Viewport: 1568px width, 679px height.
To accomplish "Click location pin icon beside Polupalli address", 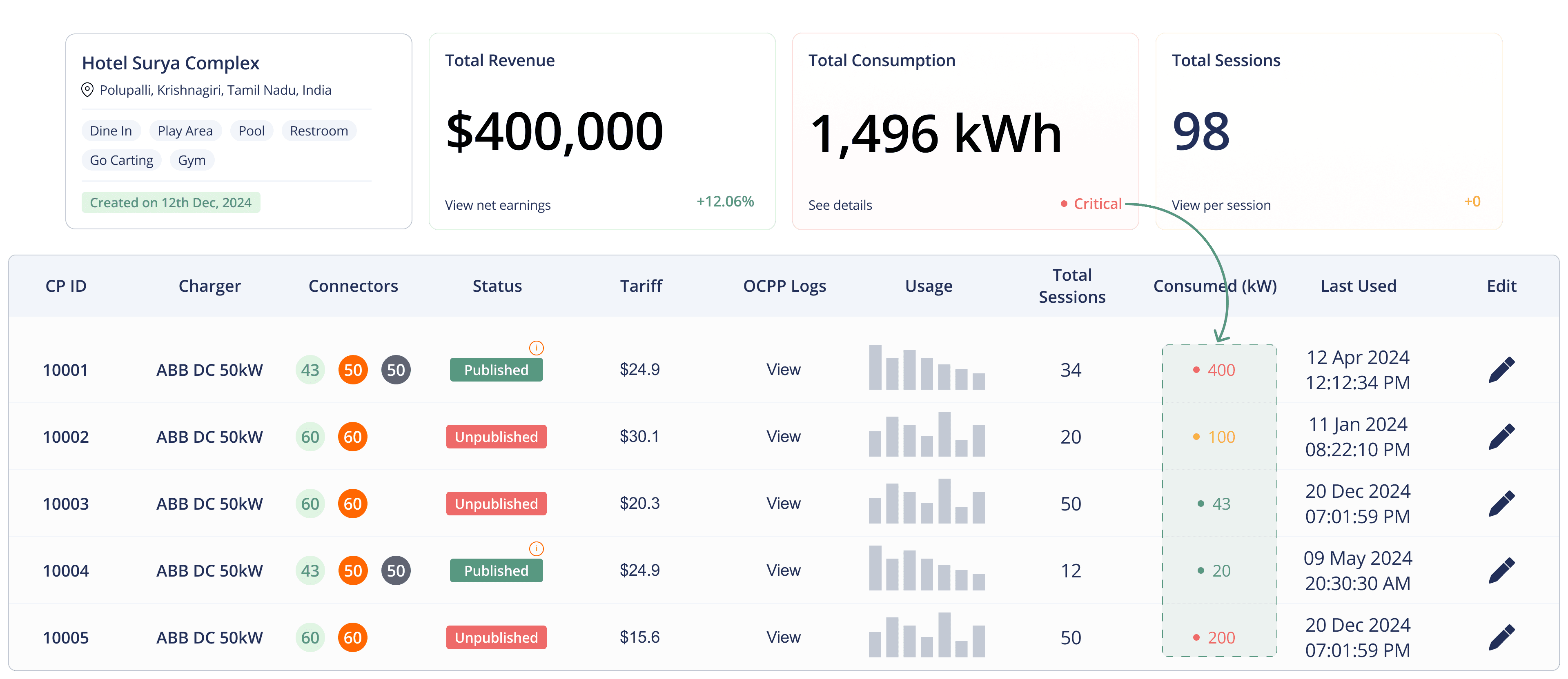I will (88, 90).
